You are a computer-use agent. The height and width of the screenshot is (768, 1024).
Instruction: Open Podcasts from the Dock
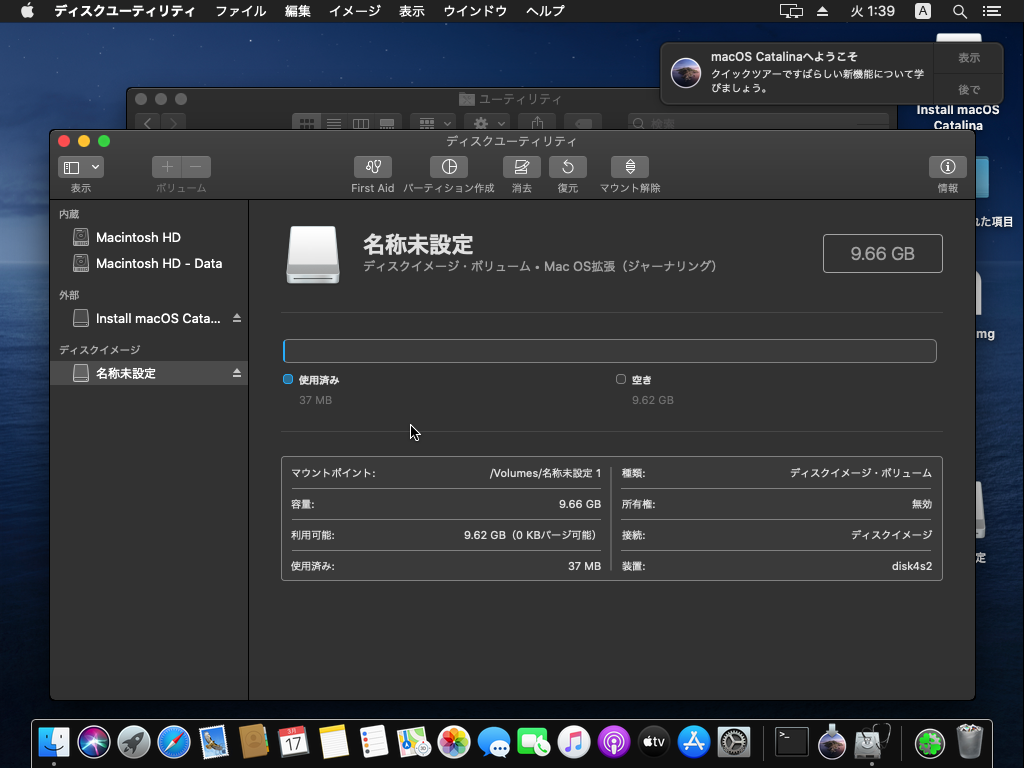pyautogui.click(x=614, y=743)
